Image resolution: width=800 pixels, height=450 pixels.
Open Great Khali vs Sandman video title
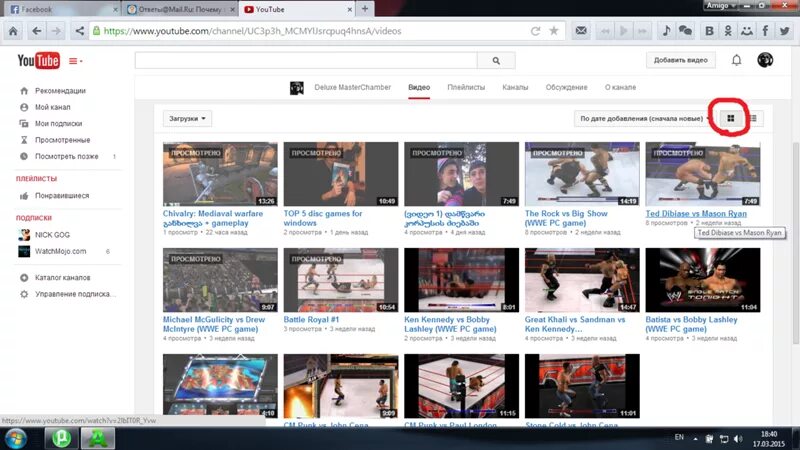pyautogui.click(x=575, y=324)
